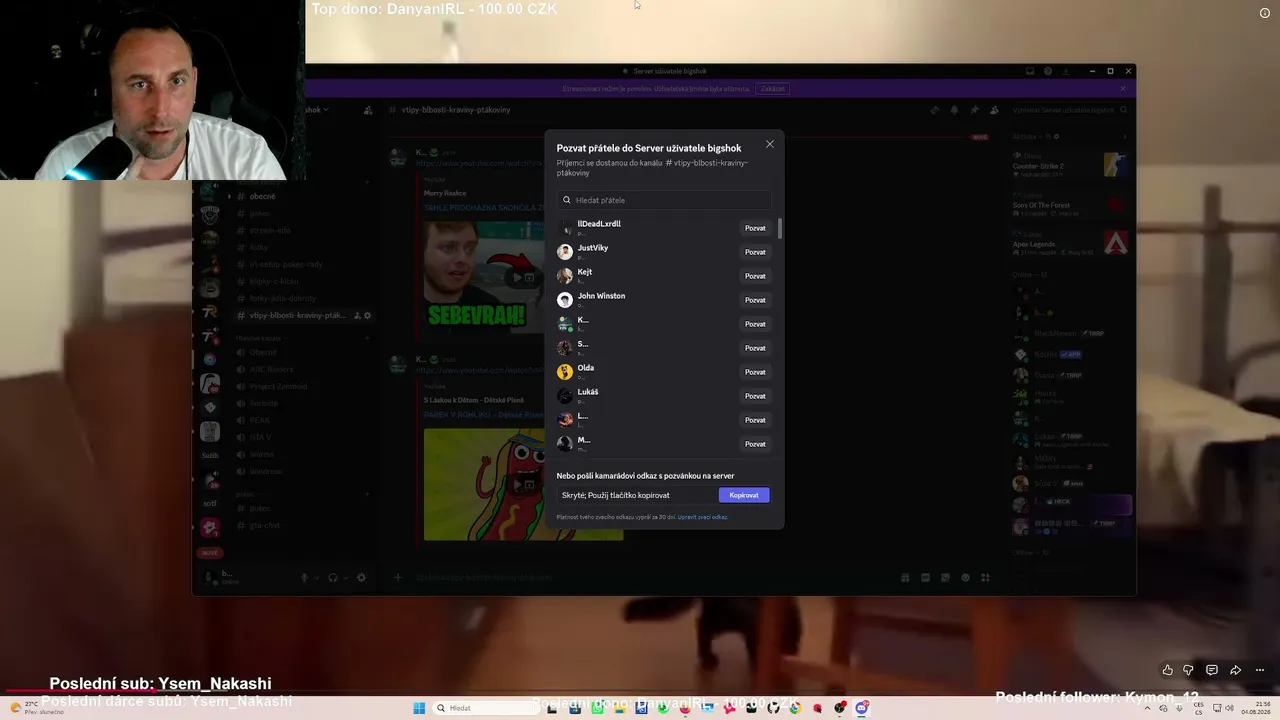Disable streamer mode with Zakázat

773,88
